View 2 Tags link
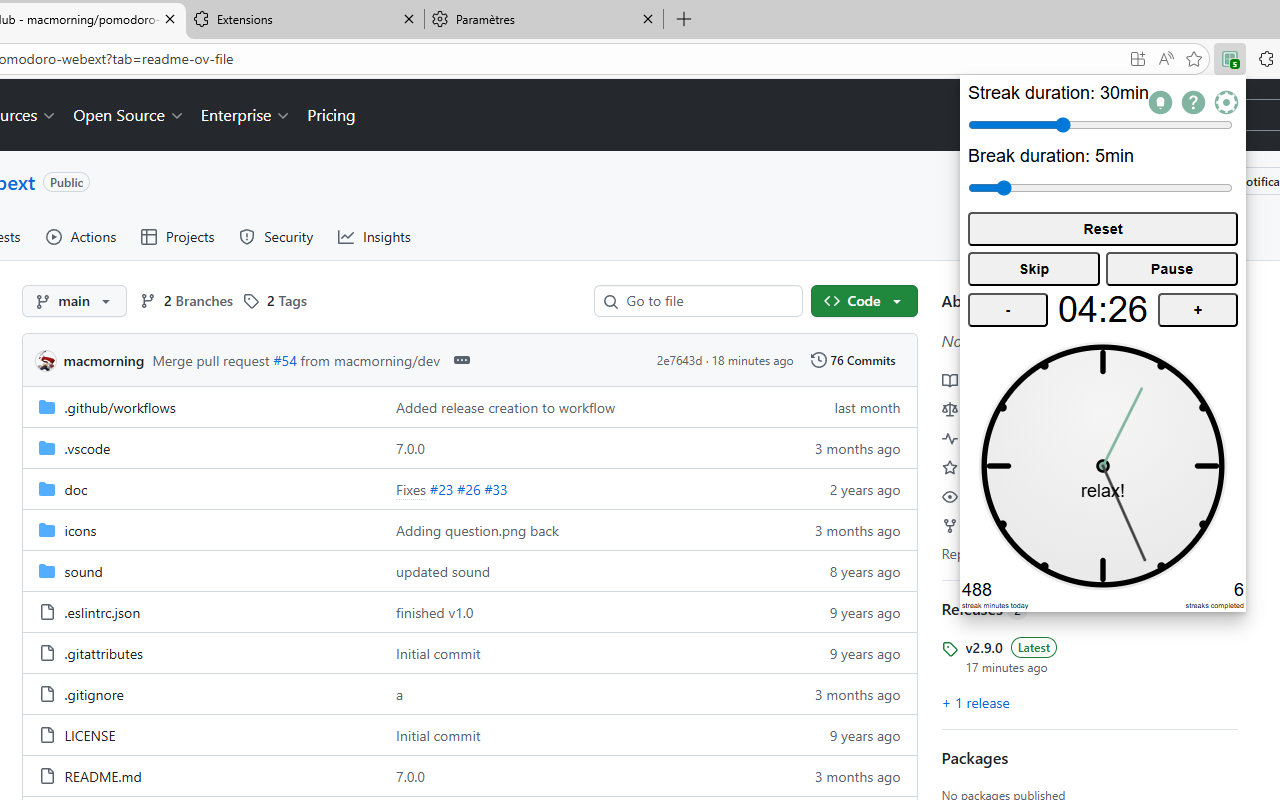This screenshot has height=800, width=1280. coord(275,301)
